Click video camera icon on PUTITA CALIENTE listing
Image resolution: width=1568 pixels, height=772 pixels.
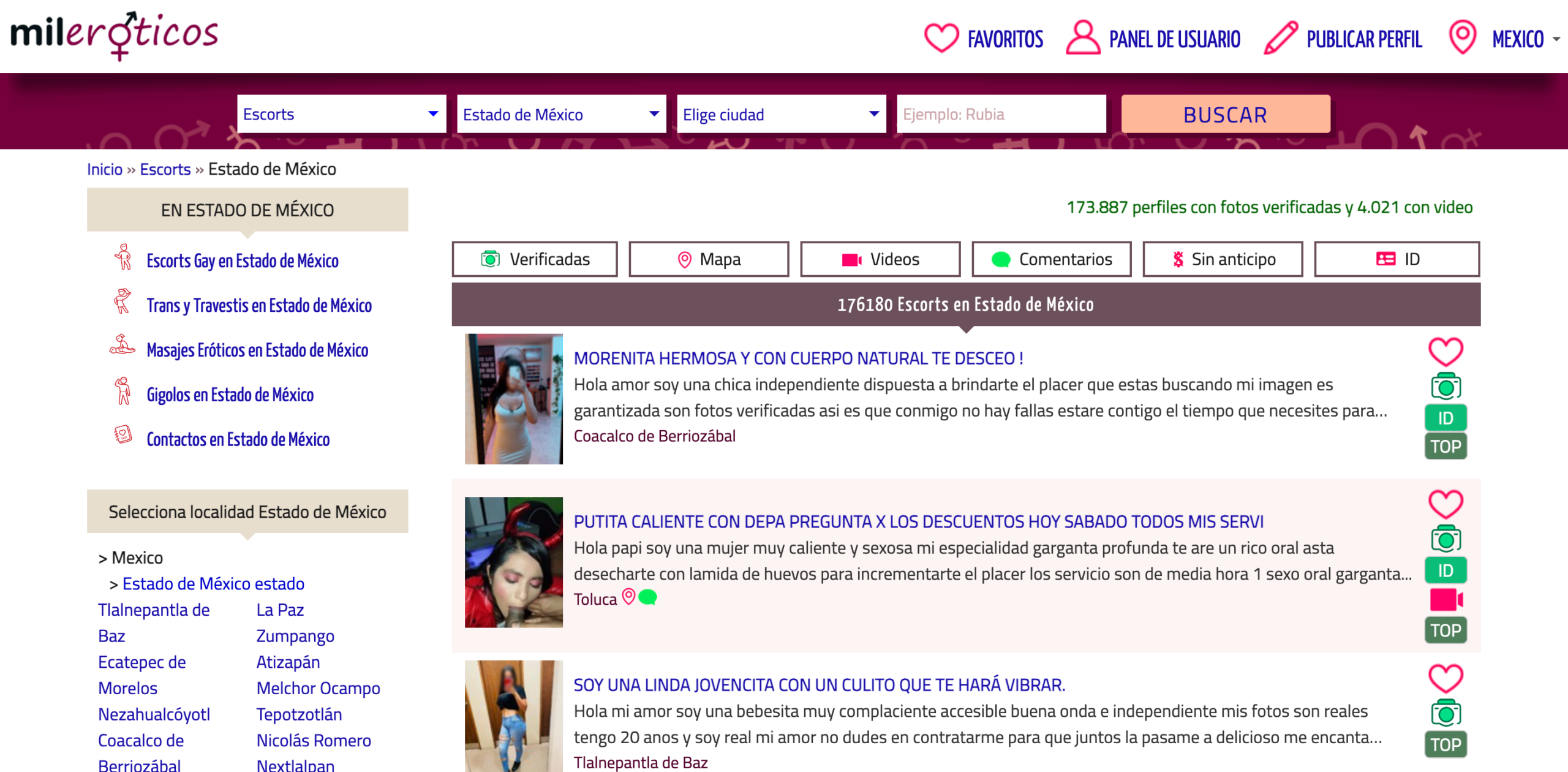[1446, 600]
